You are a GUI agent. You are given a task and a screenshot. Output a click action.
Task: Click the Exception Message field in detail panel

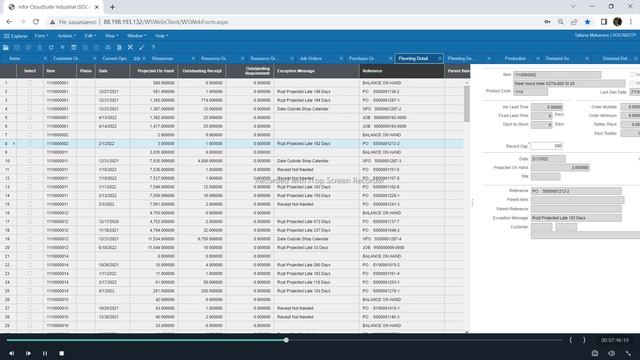coord(576,218)
